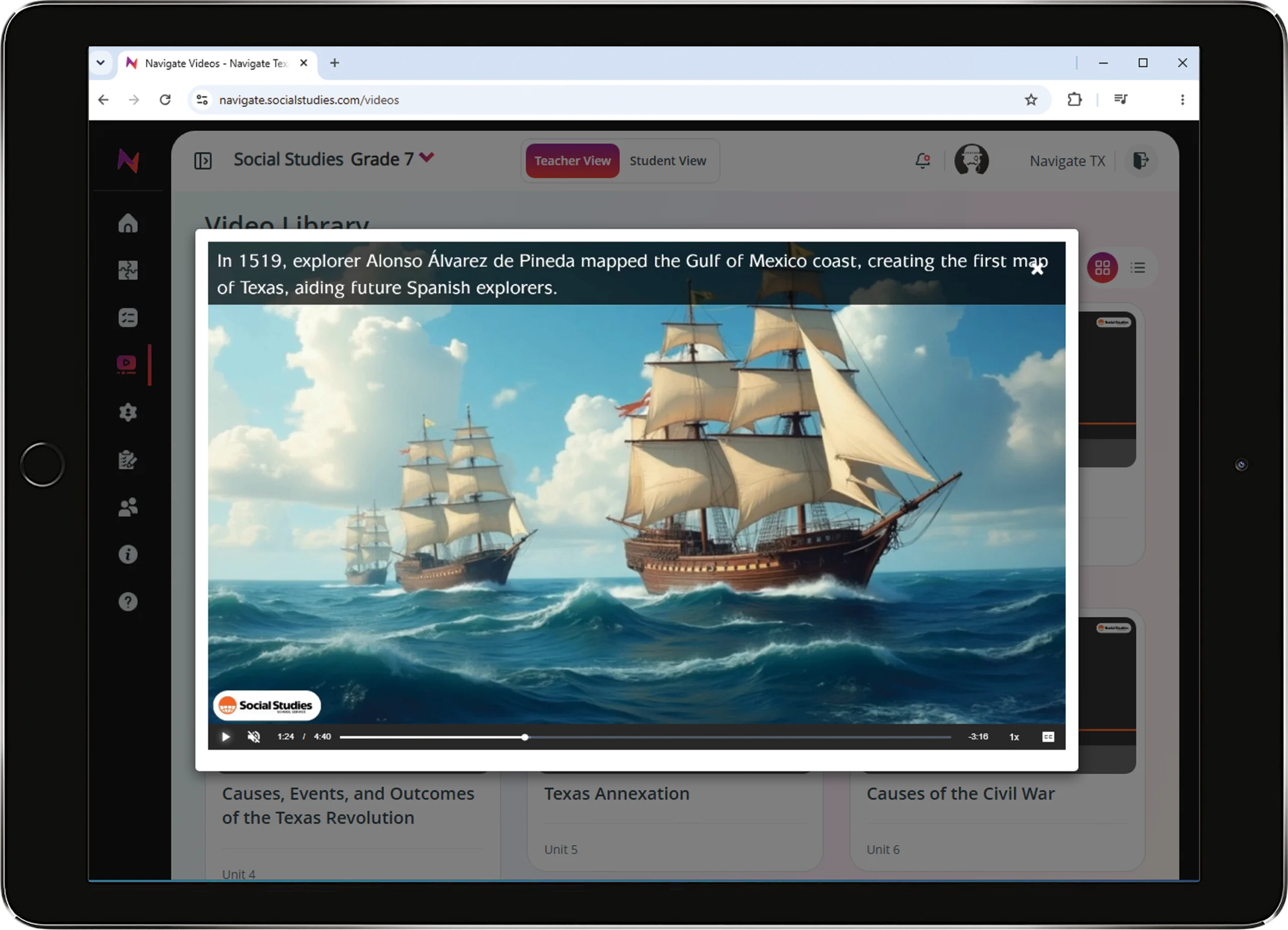Click the remaining time -3:16 display
1288x930 pixels.
(x=978, y=737)
